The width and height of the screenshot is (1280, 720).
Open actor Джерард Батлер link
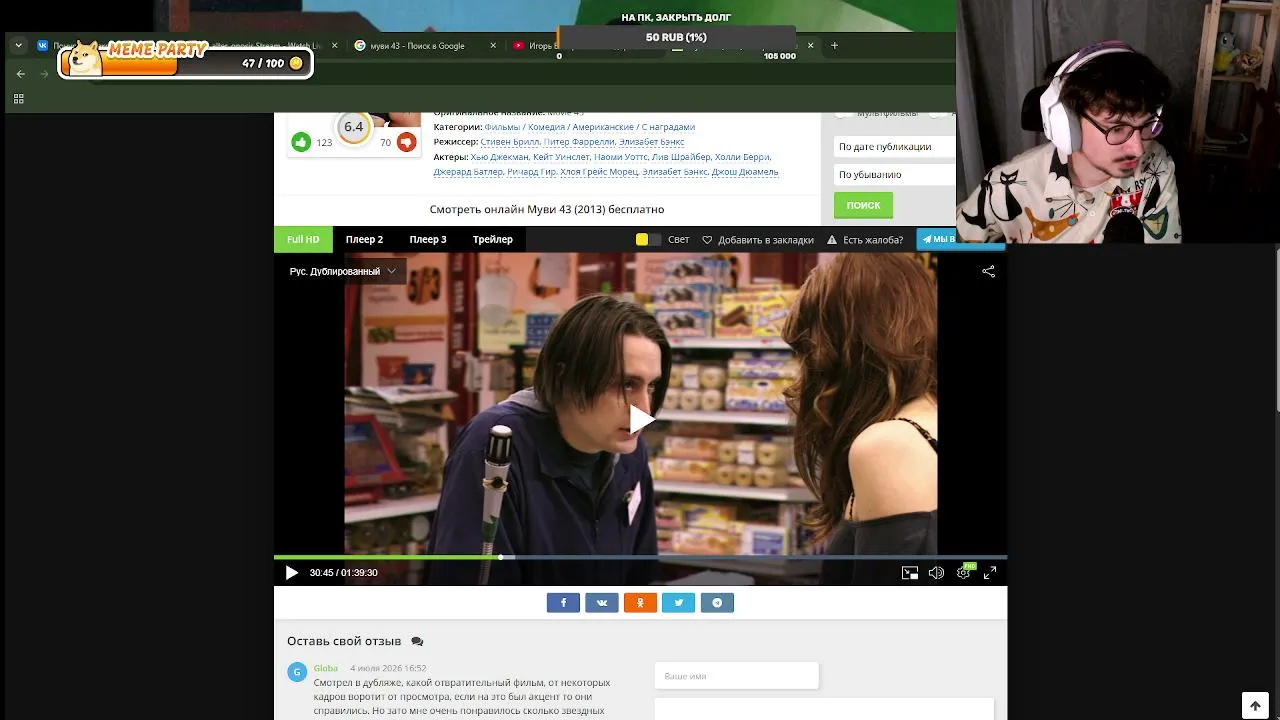468,172
